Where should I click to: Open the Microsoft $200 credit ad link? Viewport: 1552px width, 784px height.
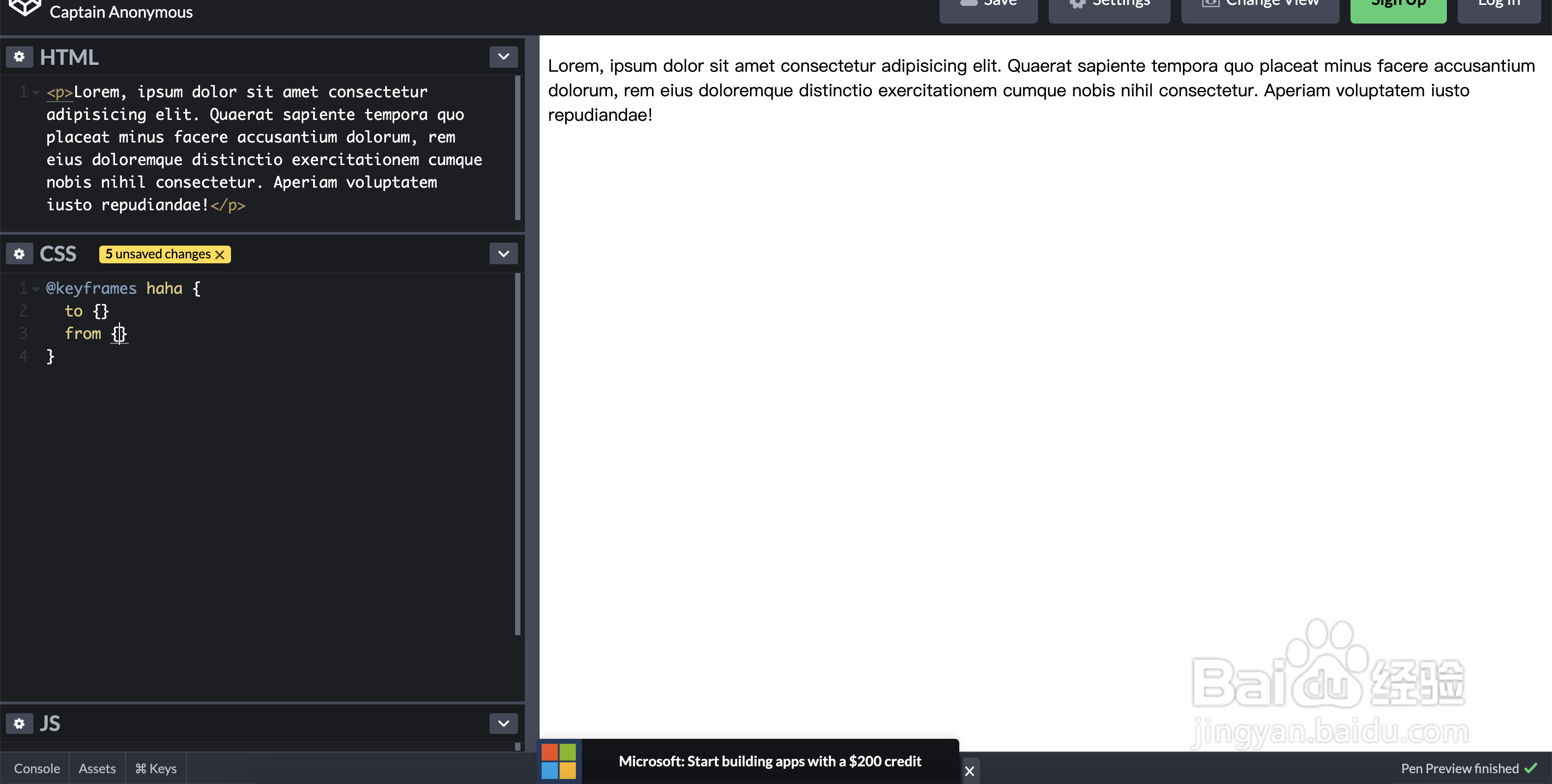(x=770, y=761)
